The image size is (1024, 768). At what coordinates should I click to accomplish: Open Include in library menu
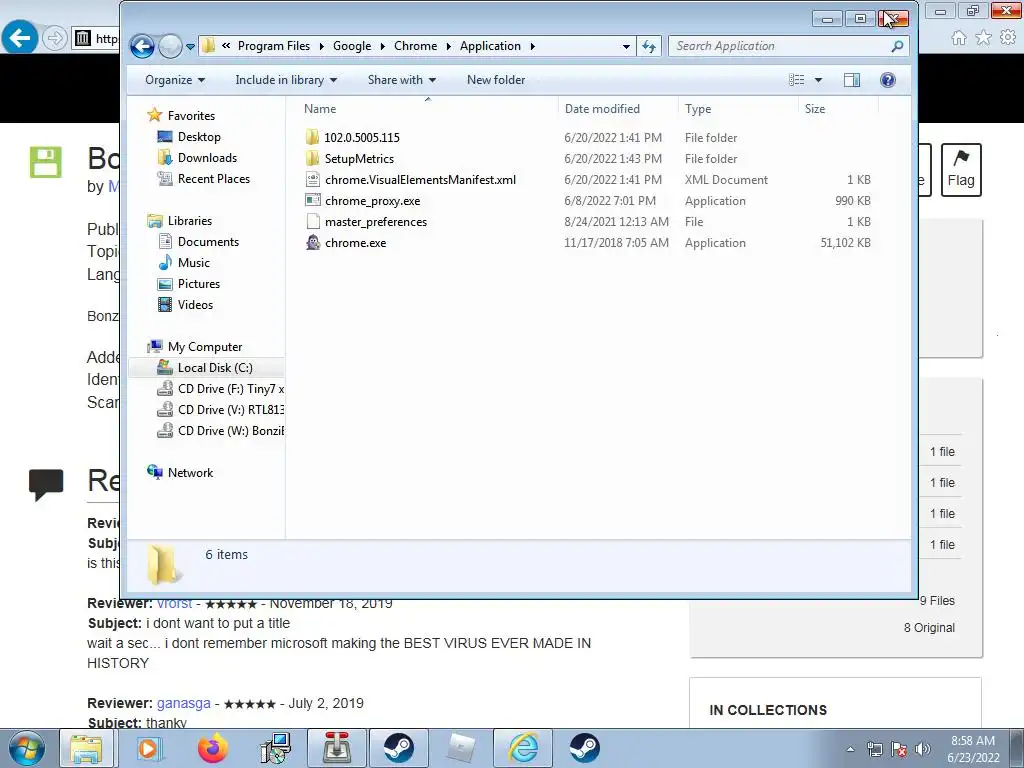tap(286, 80)
